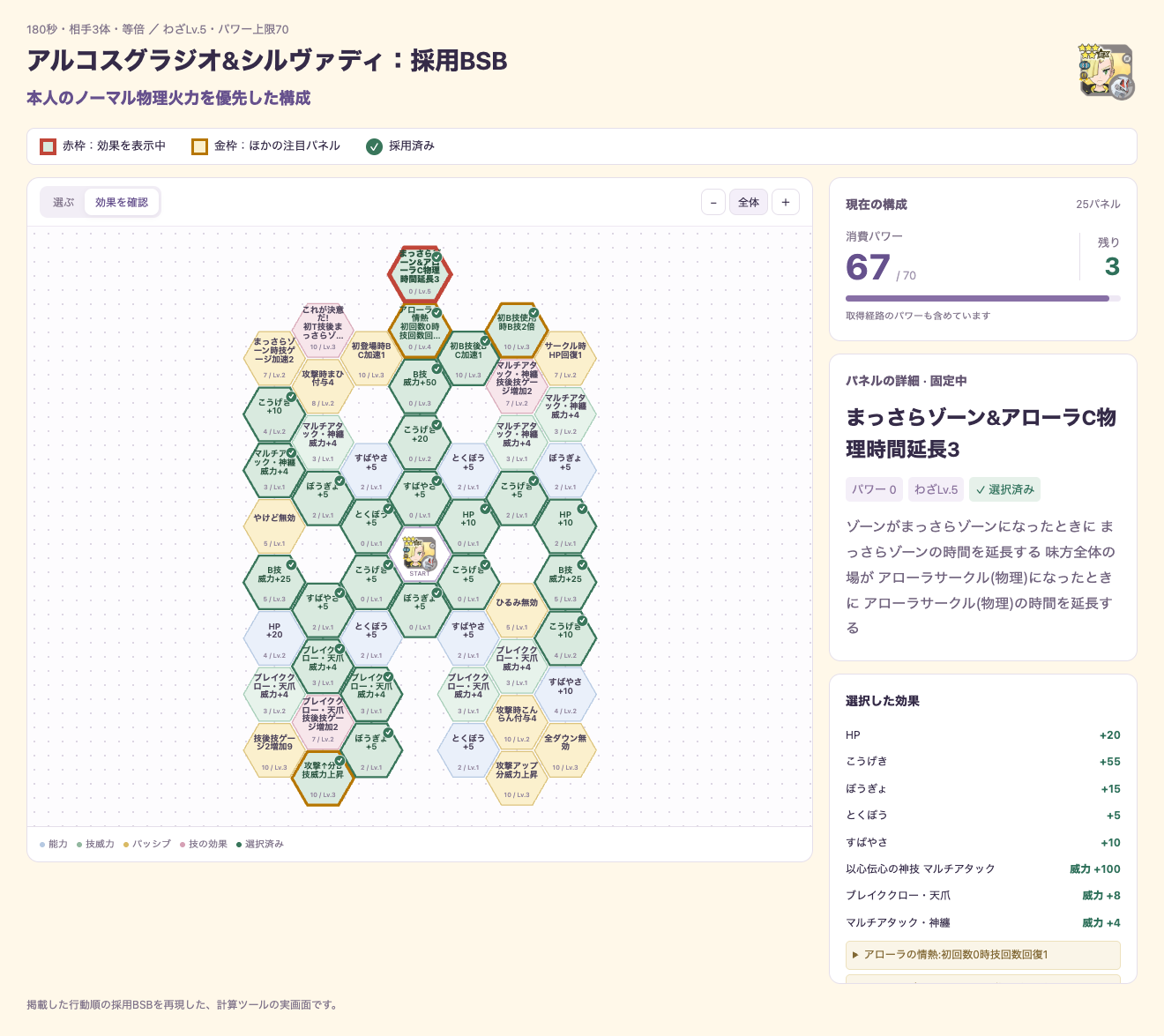Select the 初登場時B C加速1 tile
1164x1036 pixels.
click(x=371, y=359)
